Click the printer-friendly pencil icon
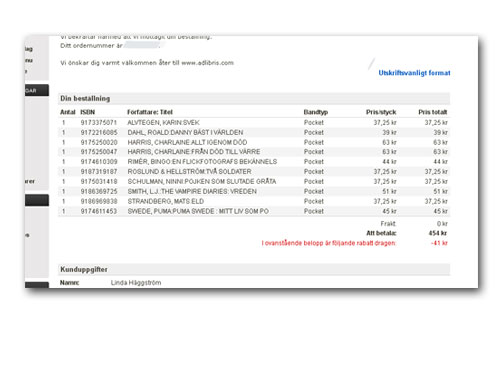Image resolution: width=500 pixels, height=375 pixels. 371,63
